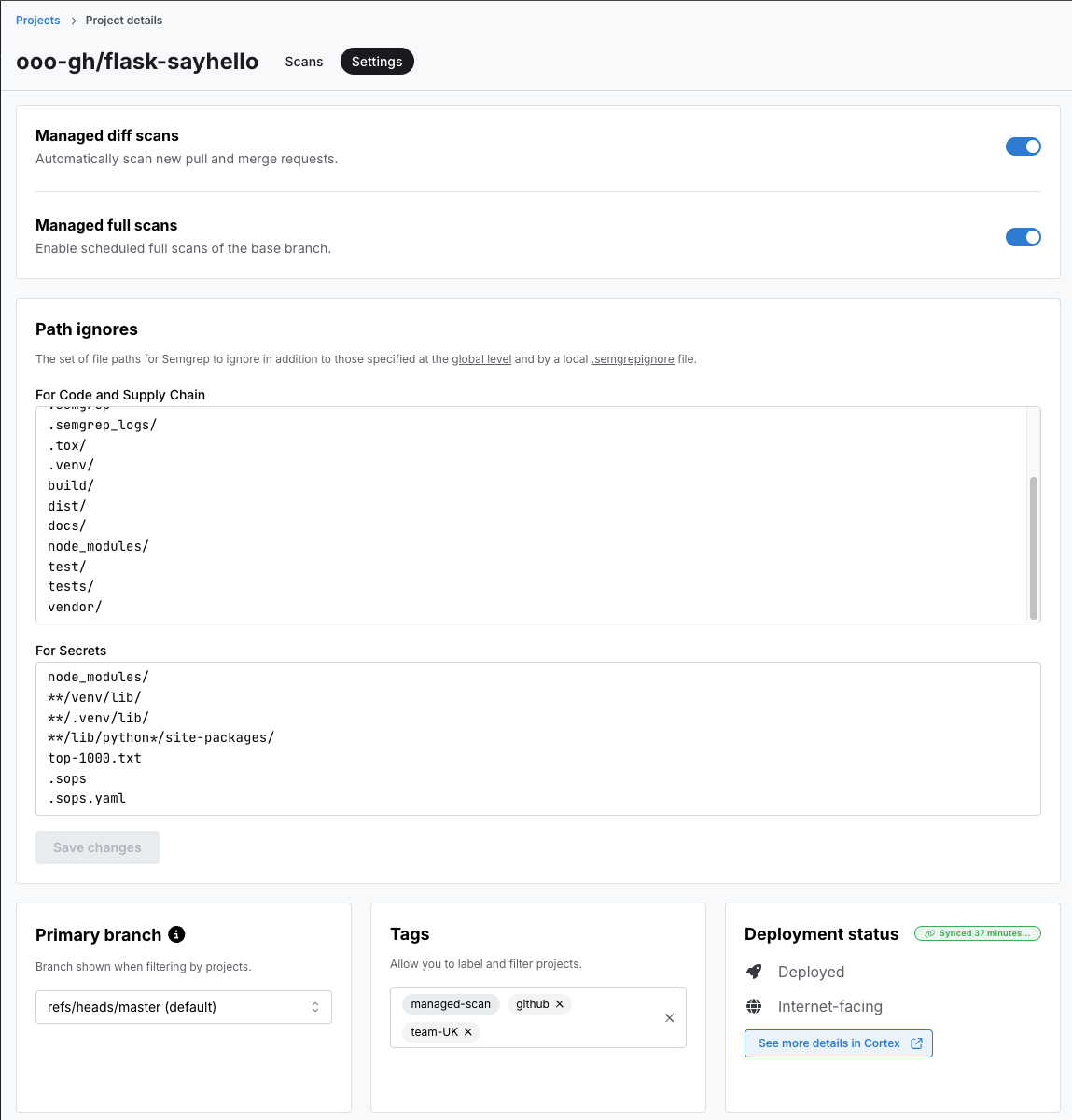Viewport: 1072px width, 1120px height.
Task: Disable Managed full scans
Action: (x=1023, y=236)
